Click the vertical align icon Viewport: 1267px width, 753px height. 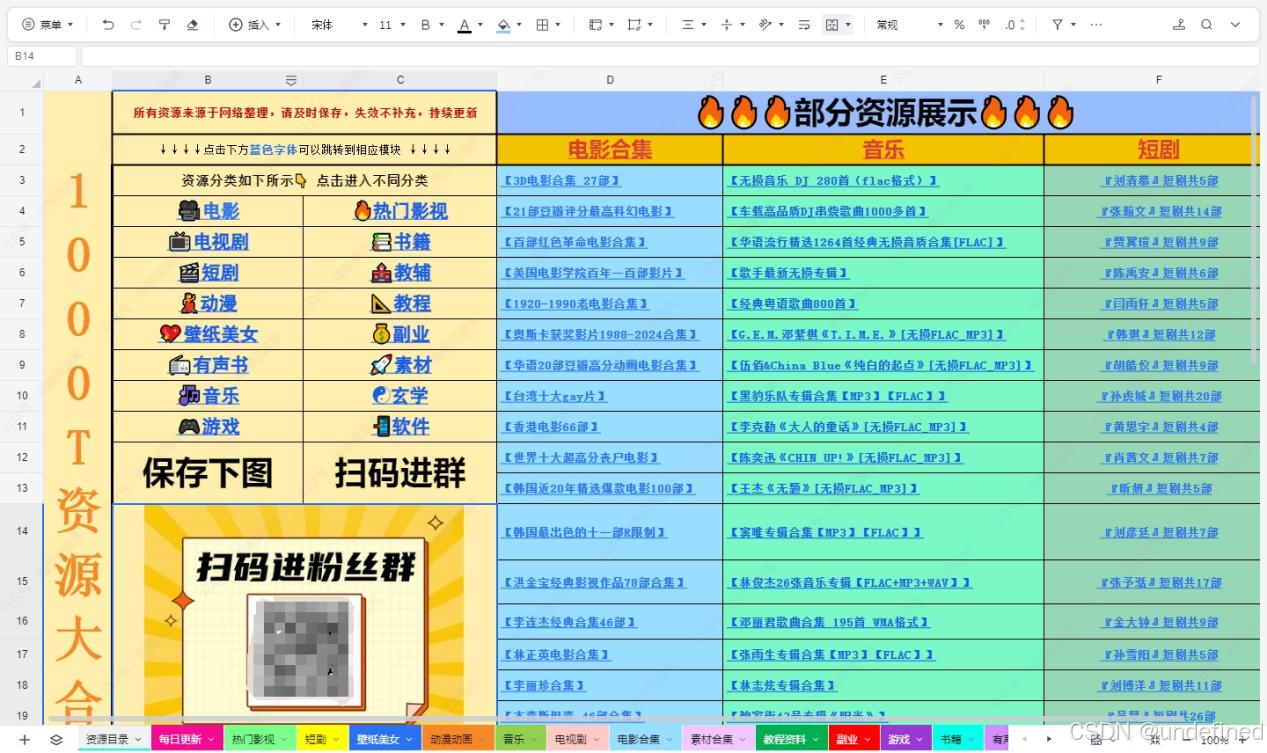727,24
